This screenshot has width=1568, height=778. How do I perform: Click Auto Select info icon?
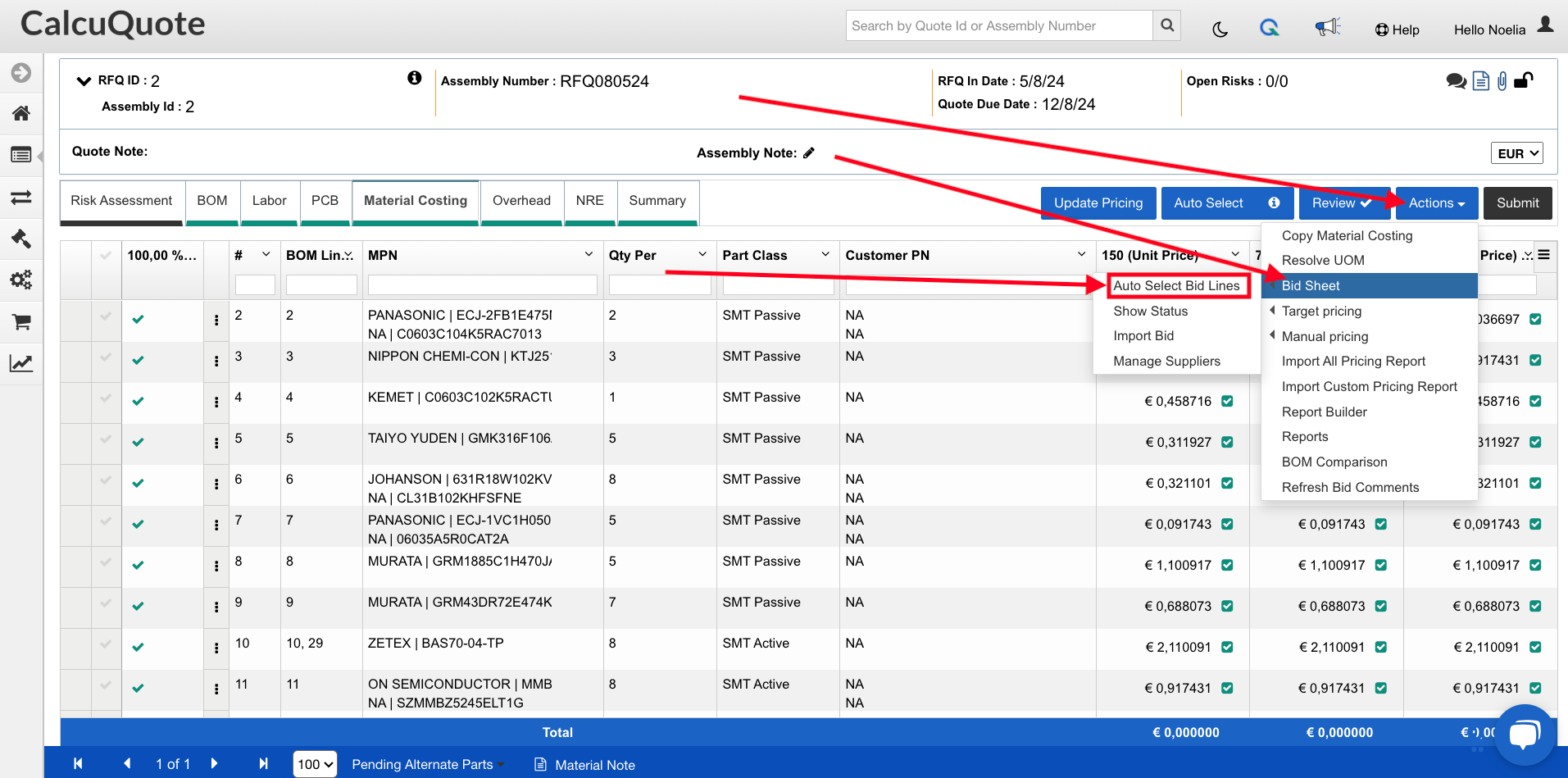(x=1274, y=202)
